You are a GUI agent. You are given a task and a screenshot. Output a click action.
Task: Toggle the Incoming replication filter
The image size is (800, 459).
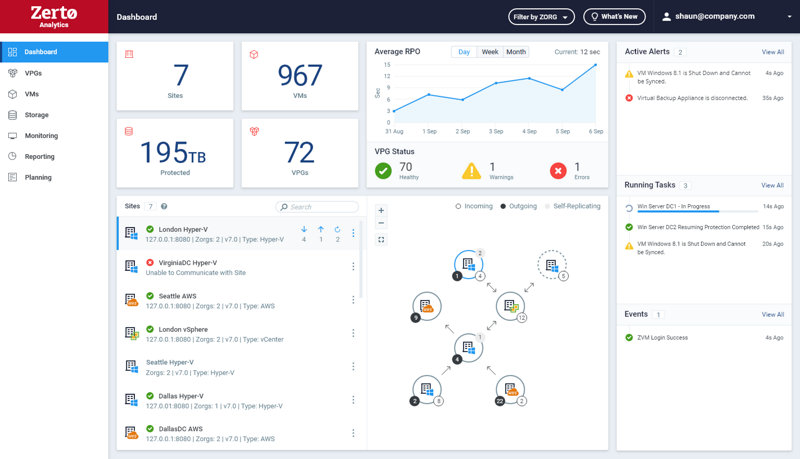click(474, 206)
